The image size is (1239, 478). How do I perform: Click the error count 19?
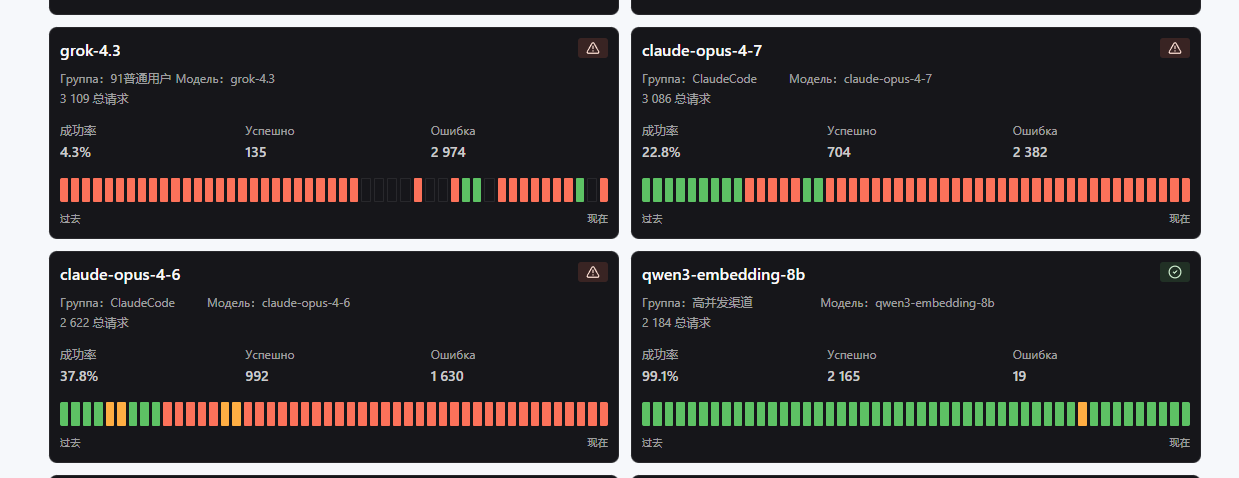[1019, 377]
